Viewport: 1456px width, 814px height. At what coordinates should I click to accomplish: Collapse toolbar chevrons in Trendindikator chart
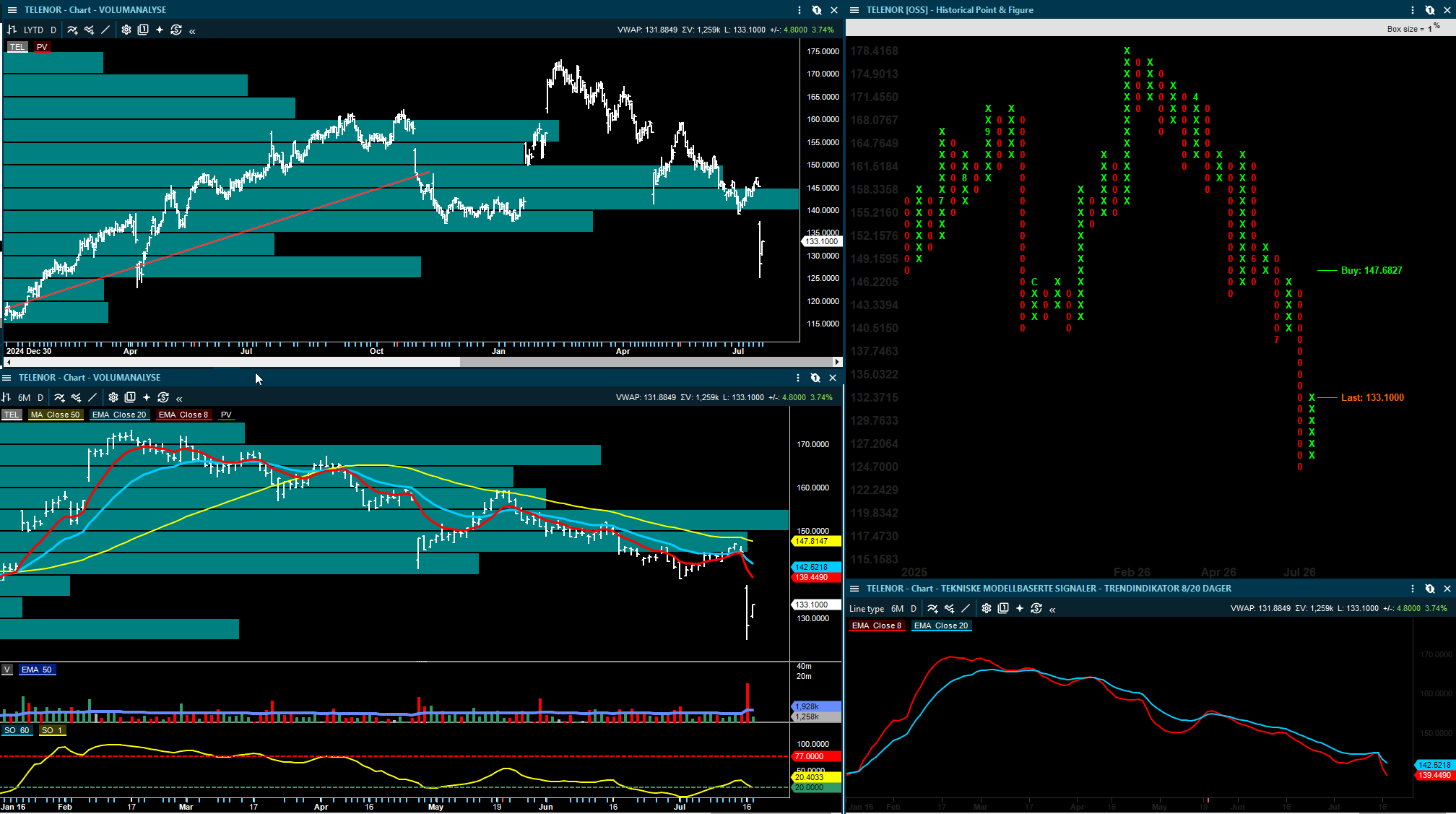click(1052, 609)
